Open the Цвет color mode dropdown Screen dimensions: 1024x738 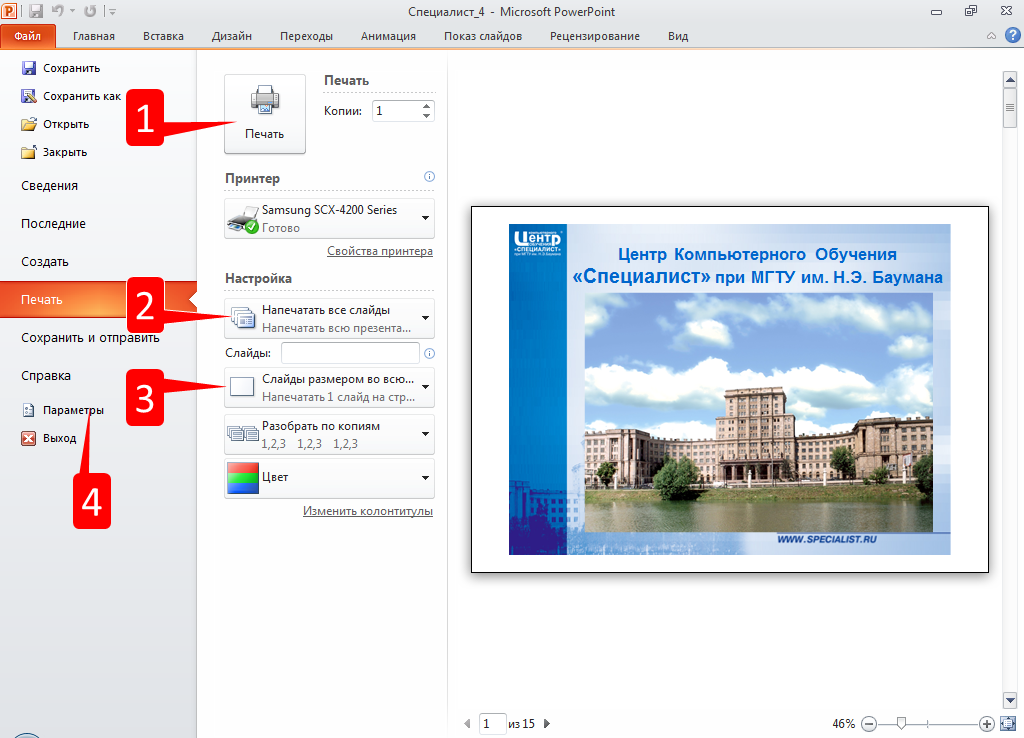pyautogui.click(x=329, y=478)
